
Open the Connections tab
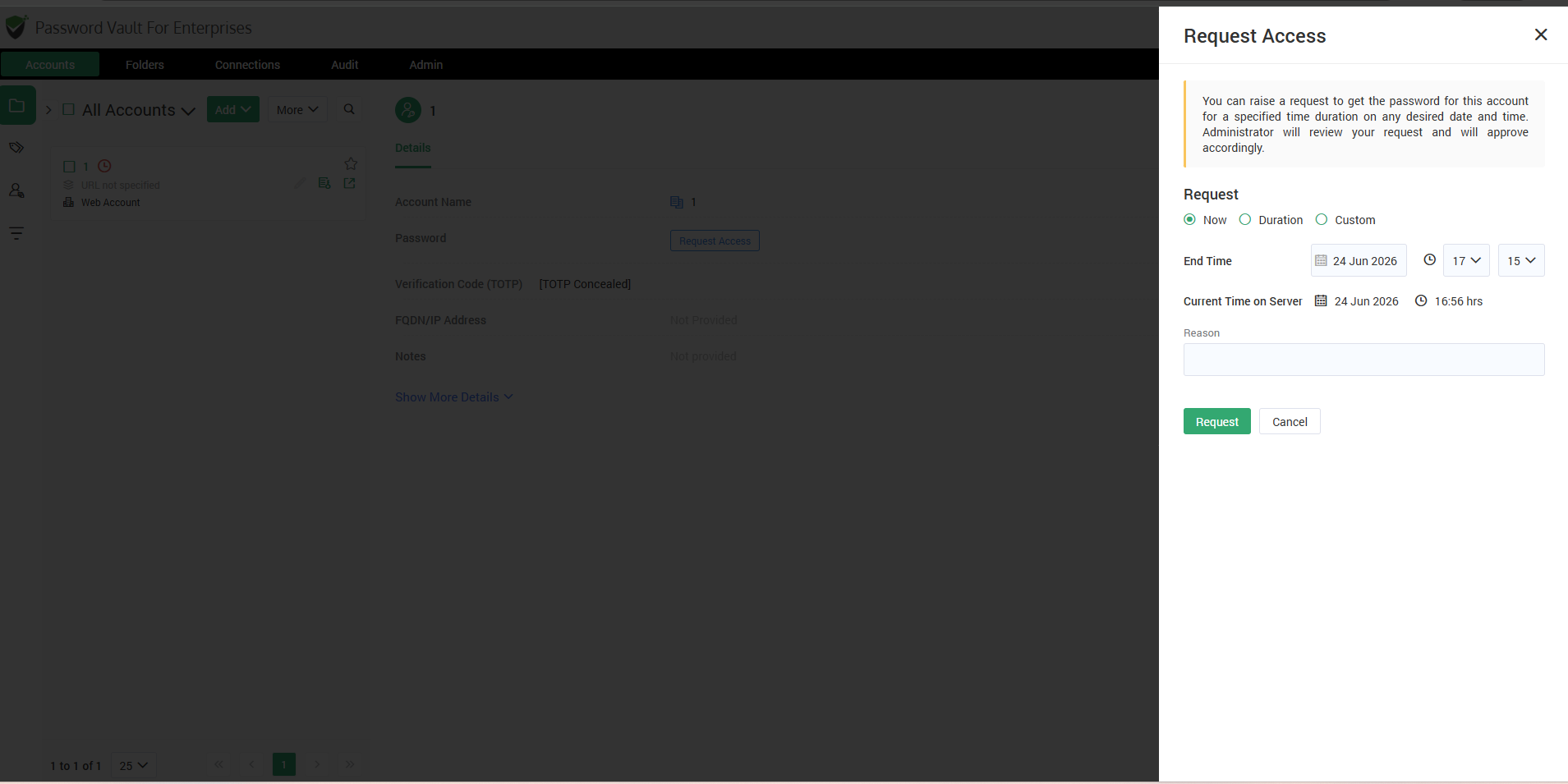(x=247, y=64)
